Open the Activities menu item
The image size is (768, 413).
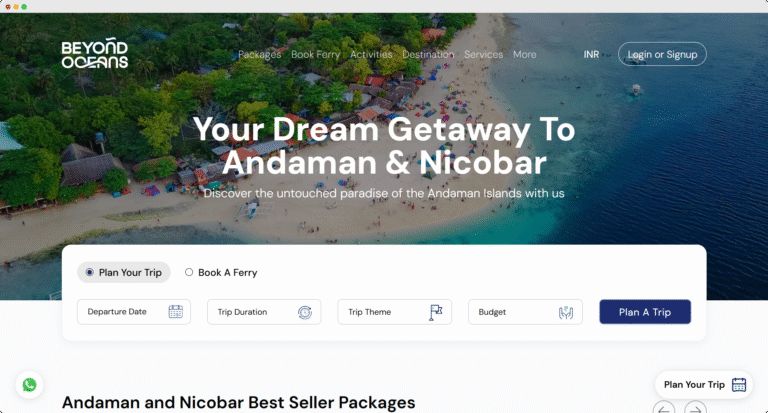tap(371, 54)
